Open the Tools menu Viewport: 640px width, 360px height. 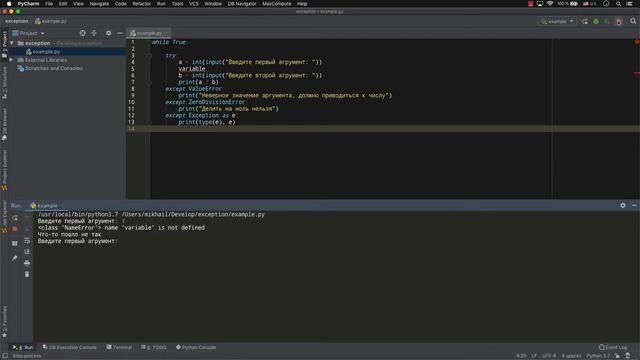pyautogui.click(x=177, y=4)
